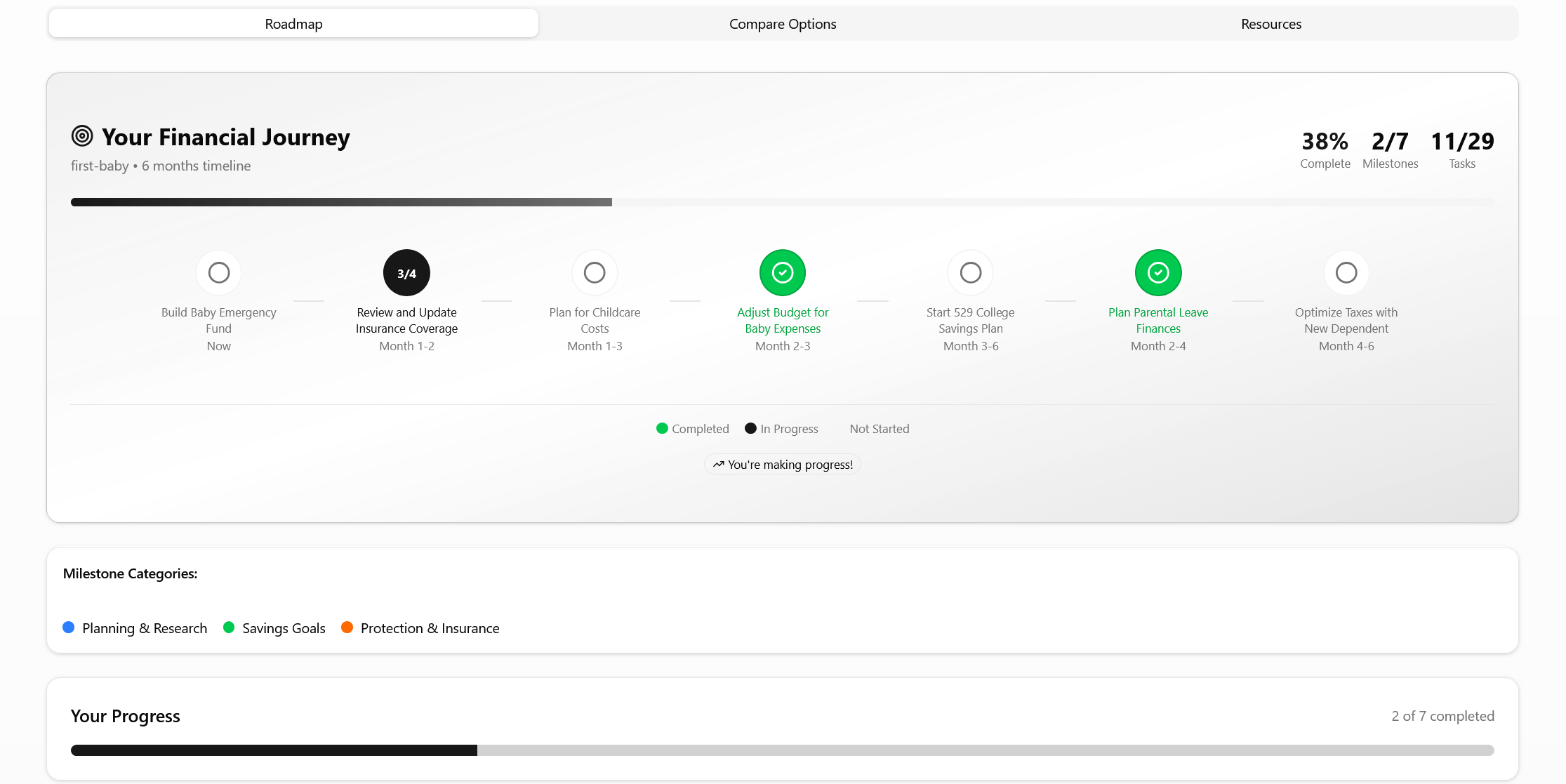Image resolution: width=1566 pixels, height=784 pixels.
Task: Click the Build Baby Emergency Fund milestone circle
Action: (x=218, y=272)
